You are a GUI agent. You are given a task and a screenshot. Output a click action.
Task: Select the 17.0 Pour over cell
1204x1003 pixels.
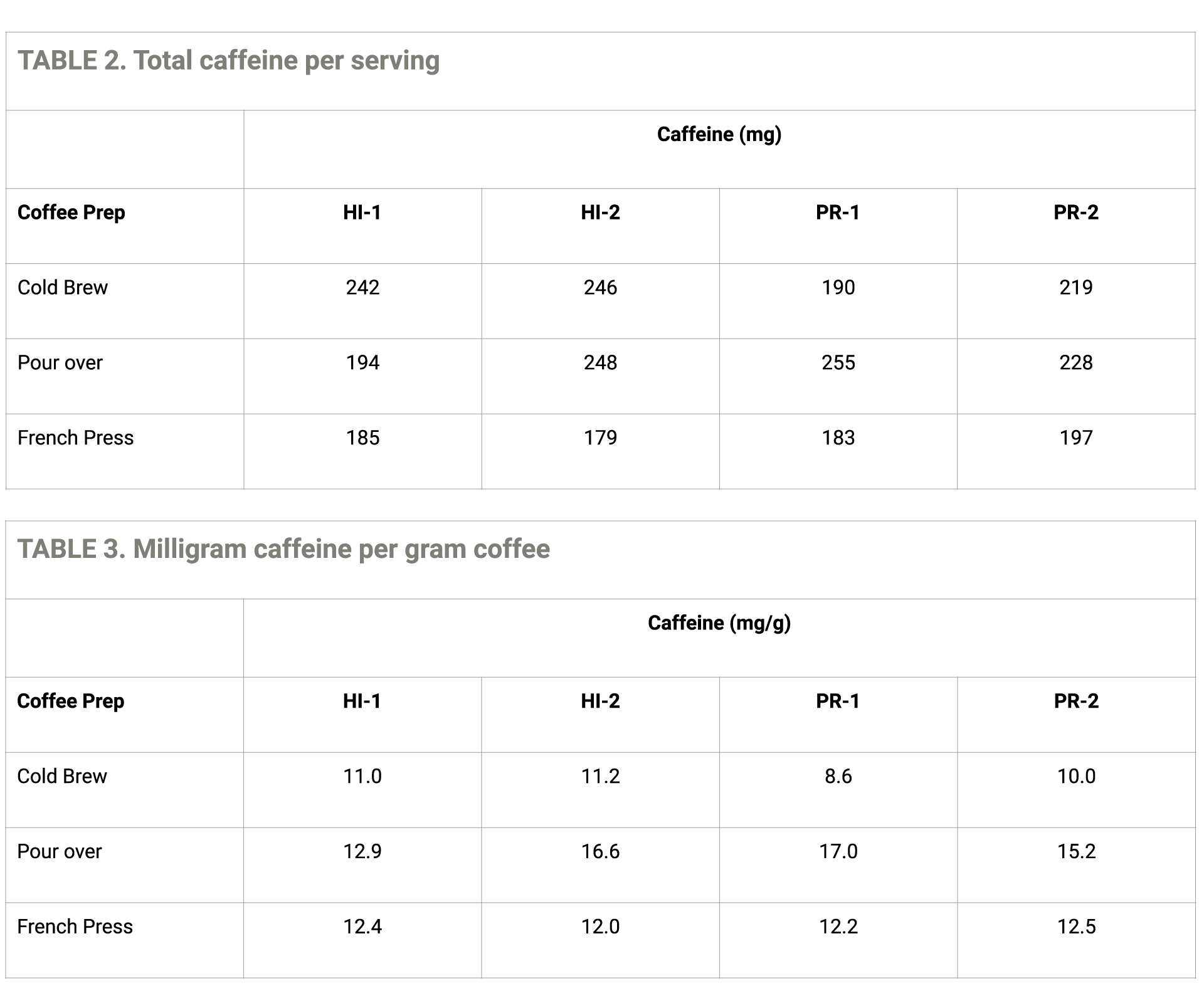pos(838,865)
